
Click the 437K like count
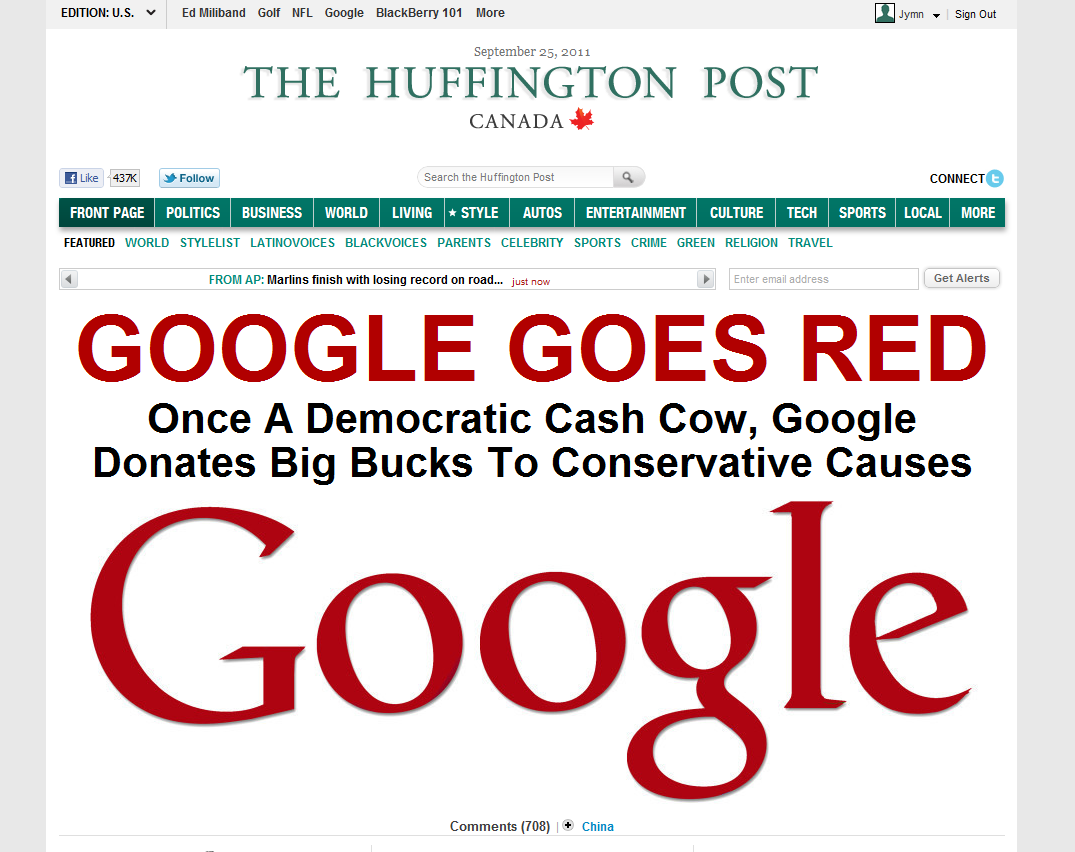click(125, 178)
